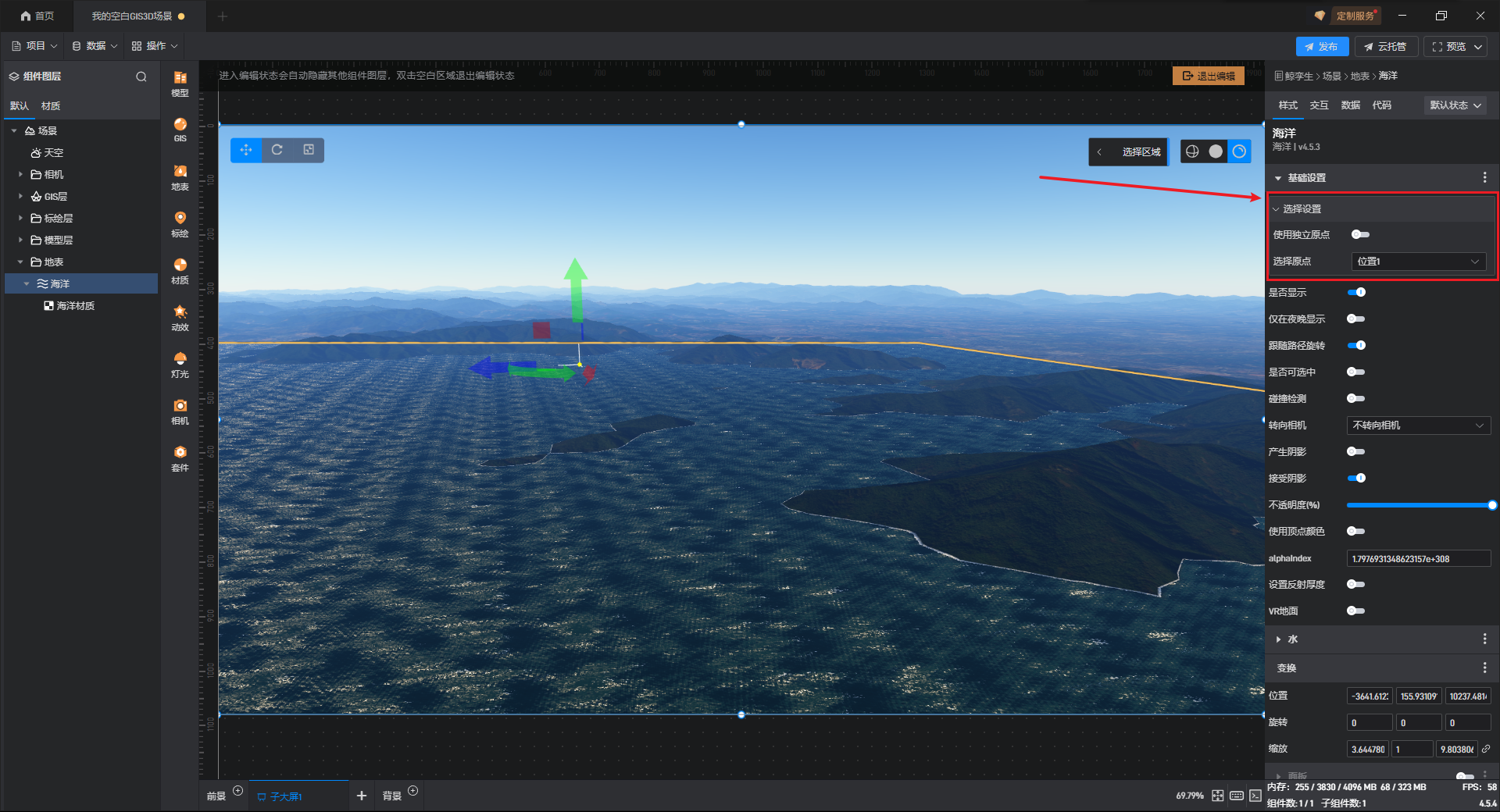This screenshot has height=812, width=1500.
Task: Expand the 标绘层 tree node
Action: (20, 219)
